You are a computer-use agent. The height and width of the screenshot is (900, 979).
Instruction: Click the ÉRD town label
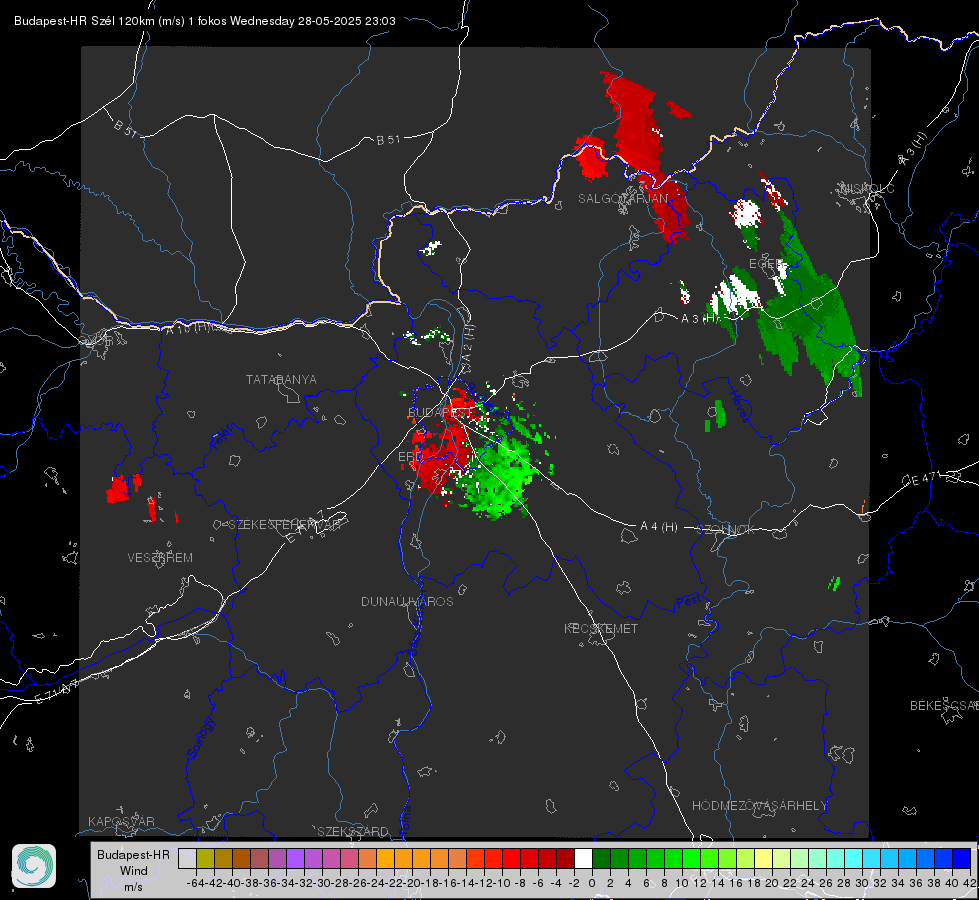(409, 457)
